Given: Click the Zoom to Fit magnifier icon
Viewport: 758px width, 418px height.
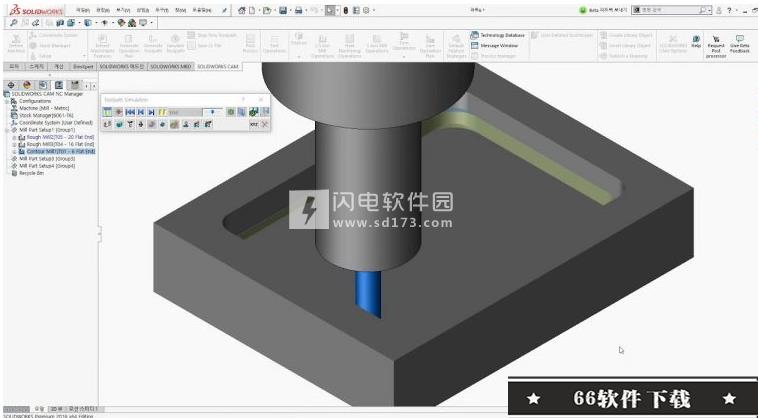Looking at the screenshot, I should click(14, 23).
